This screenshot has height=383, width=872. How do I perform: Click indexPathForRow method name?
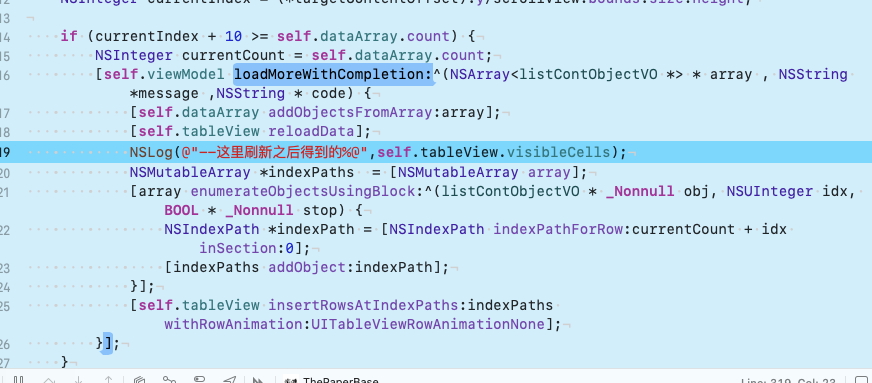tap(558, 230)
